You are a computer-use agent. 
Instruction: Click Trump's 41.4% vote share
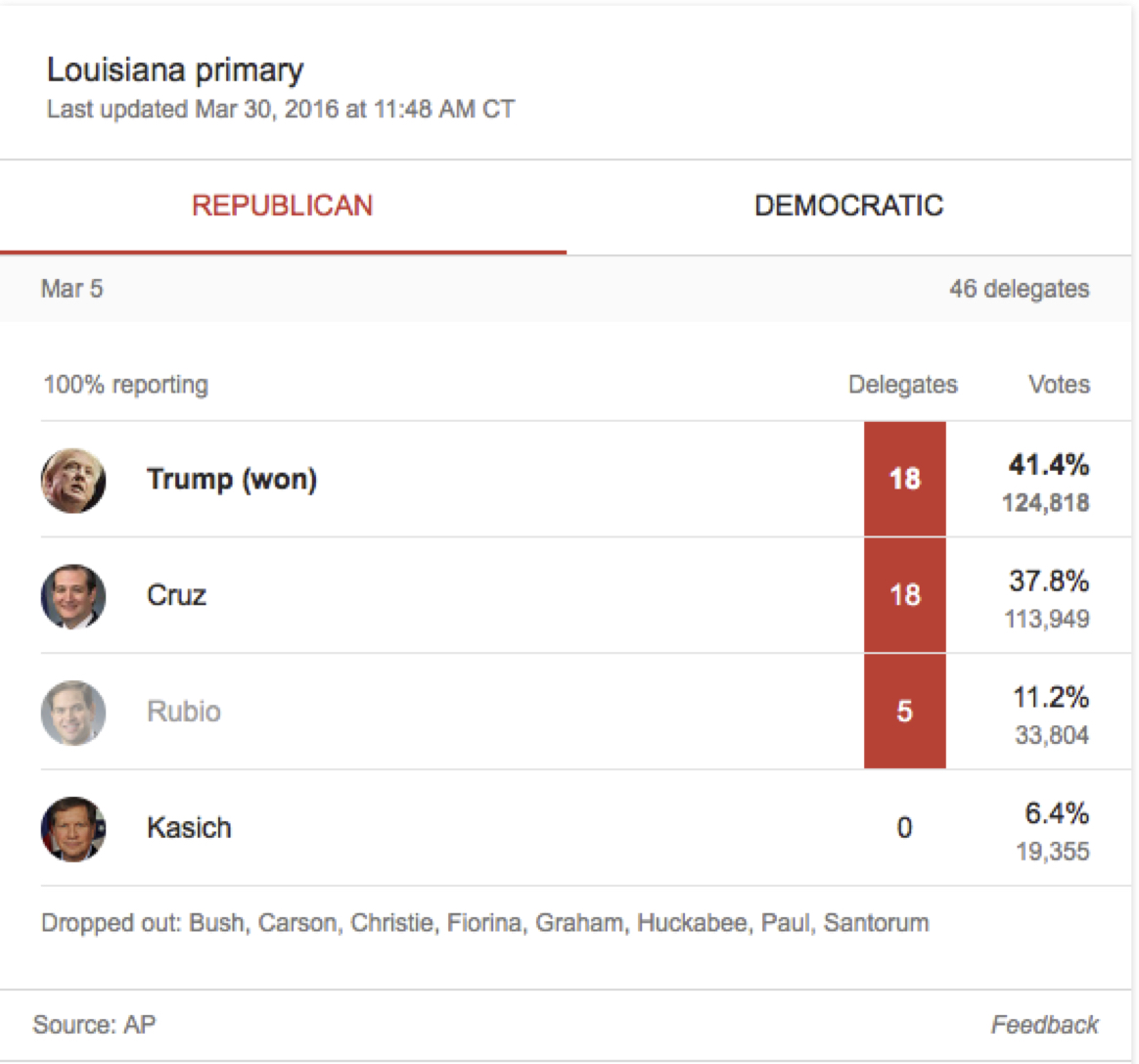point(1049,464)
